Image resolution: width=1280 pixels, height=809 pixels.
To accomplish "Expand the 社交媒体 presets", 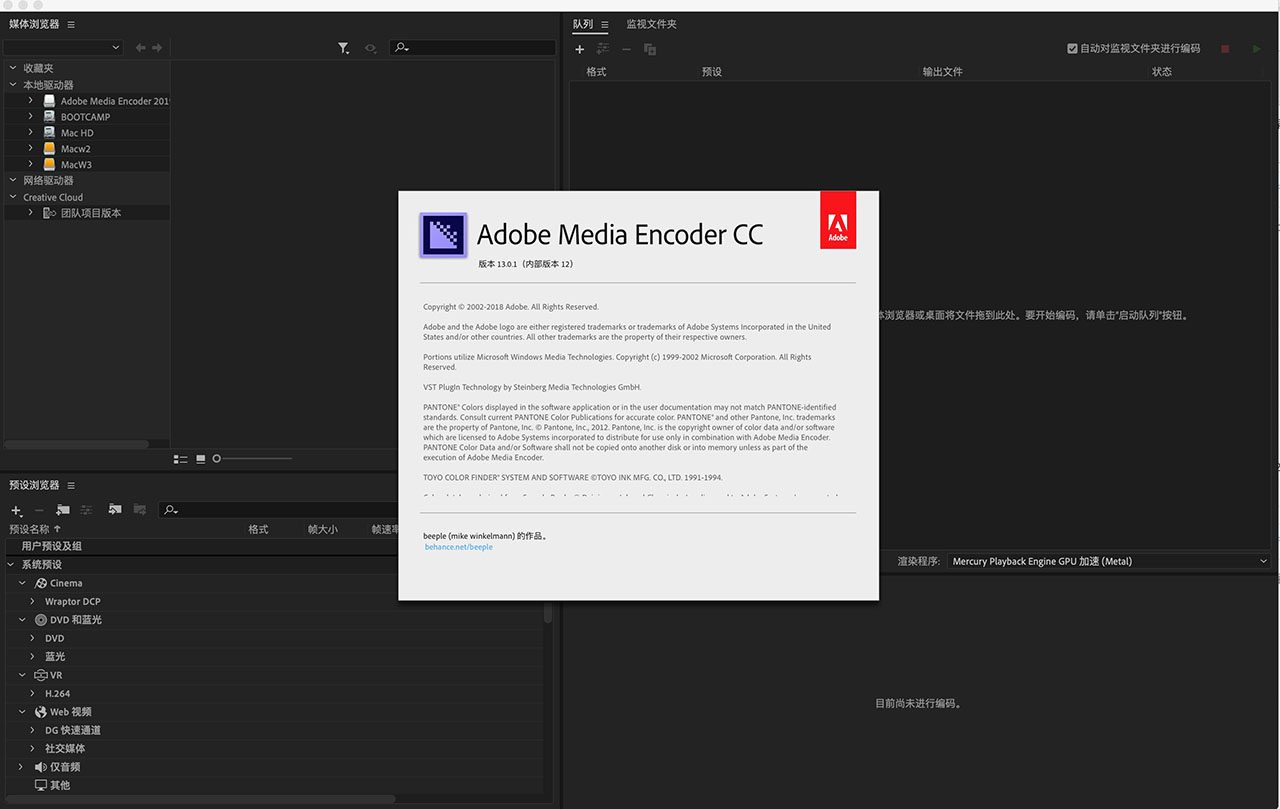I will pyautogui.click(x=33, y=748).
